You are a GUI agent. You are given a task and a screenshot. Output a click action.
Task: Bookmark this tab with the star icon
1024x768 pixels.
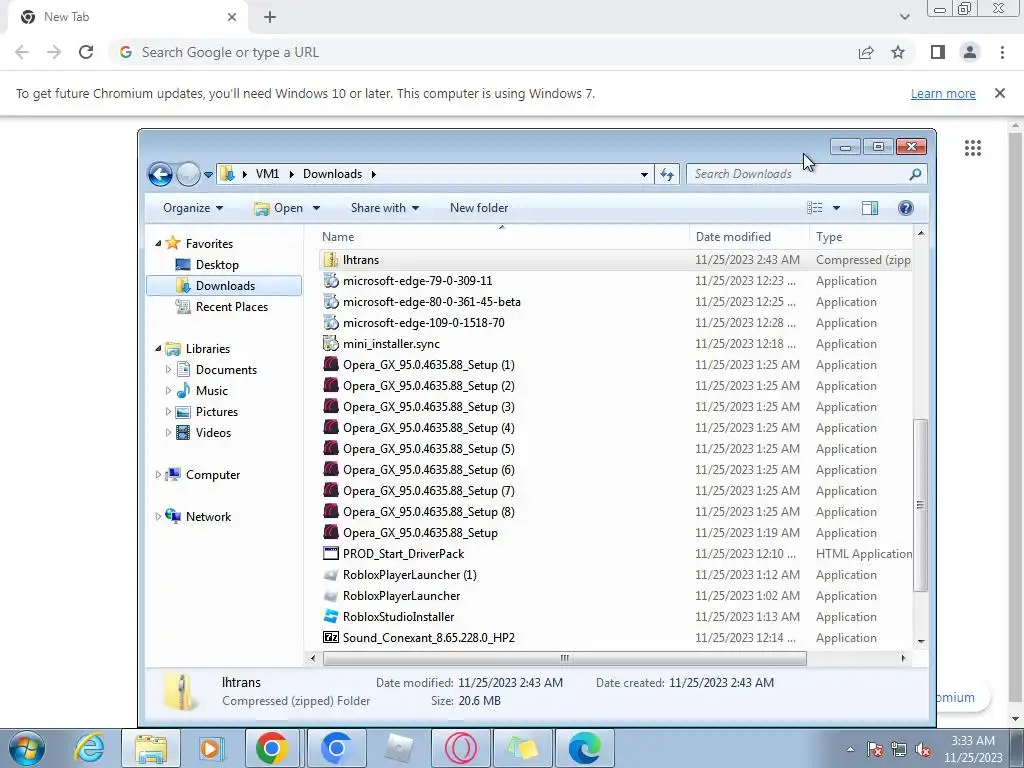898,52
